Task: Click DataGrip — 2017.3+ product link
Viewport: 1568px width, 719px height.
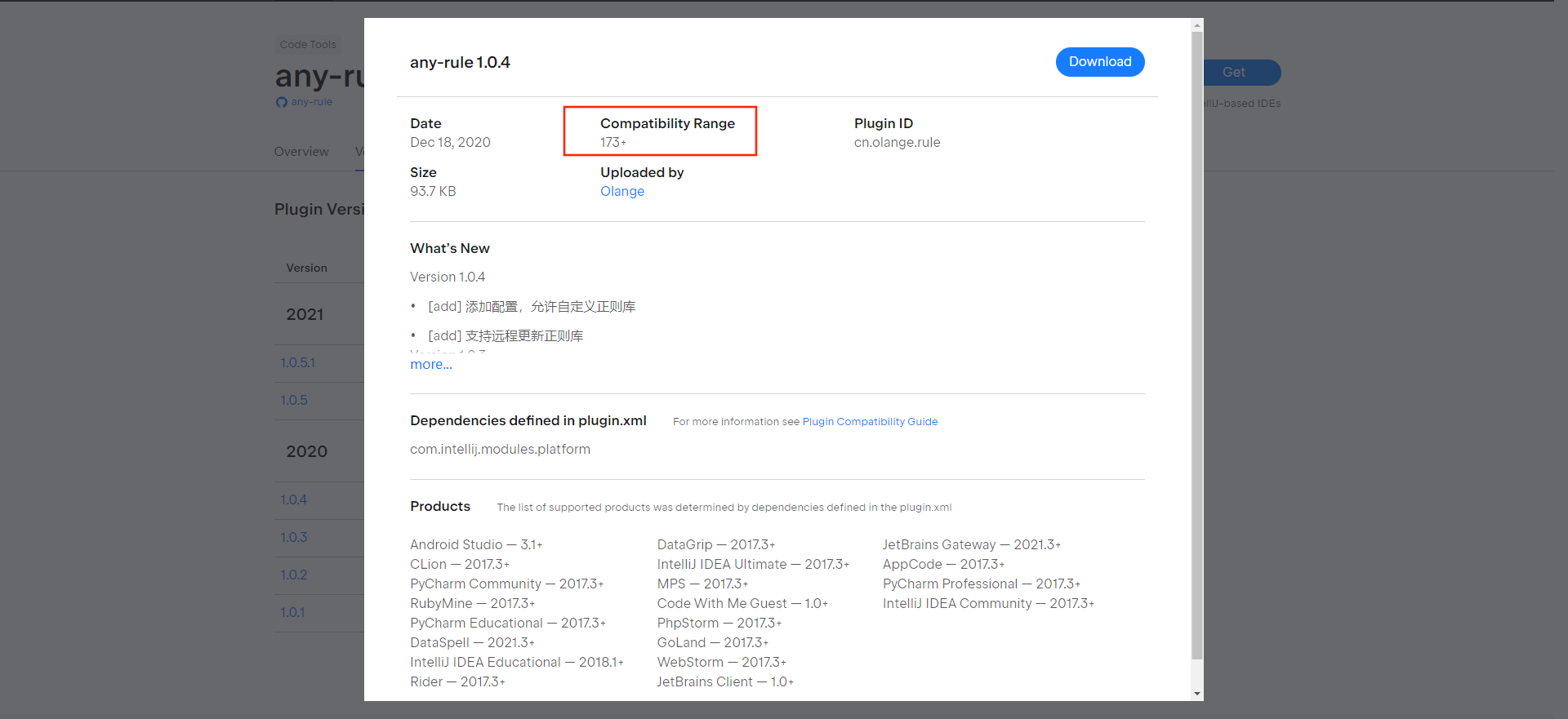Action: pyautogui.click(x=716, y=544)
